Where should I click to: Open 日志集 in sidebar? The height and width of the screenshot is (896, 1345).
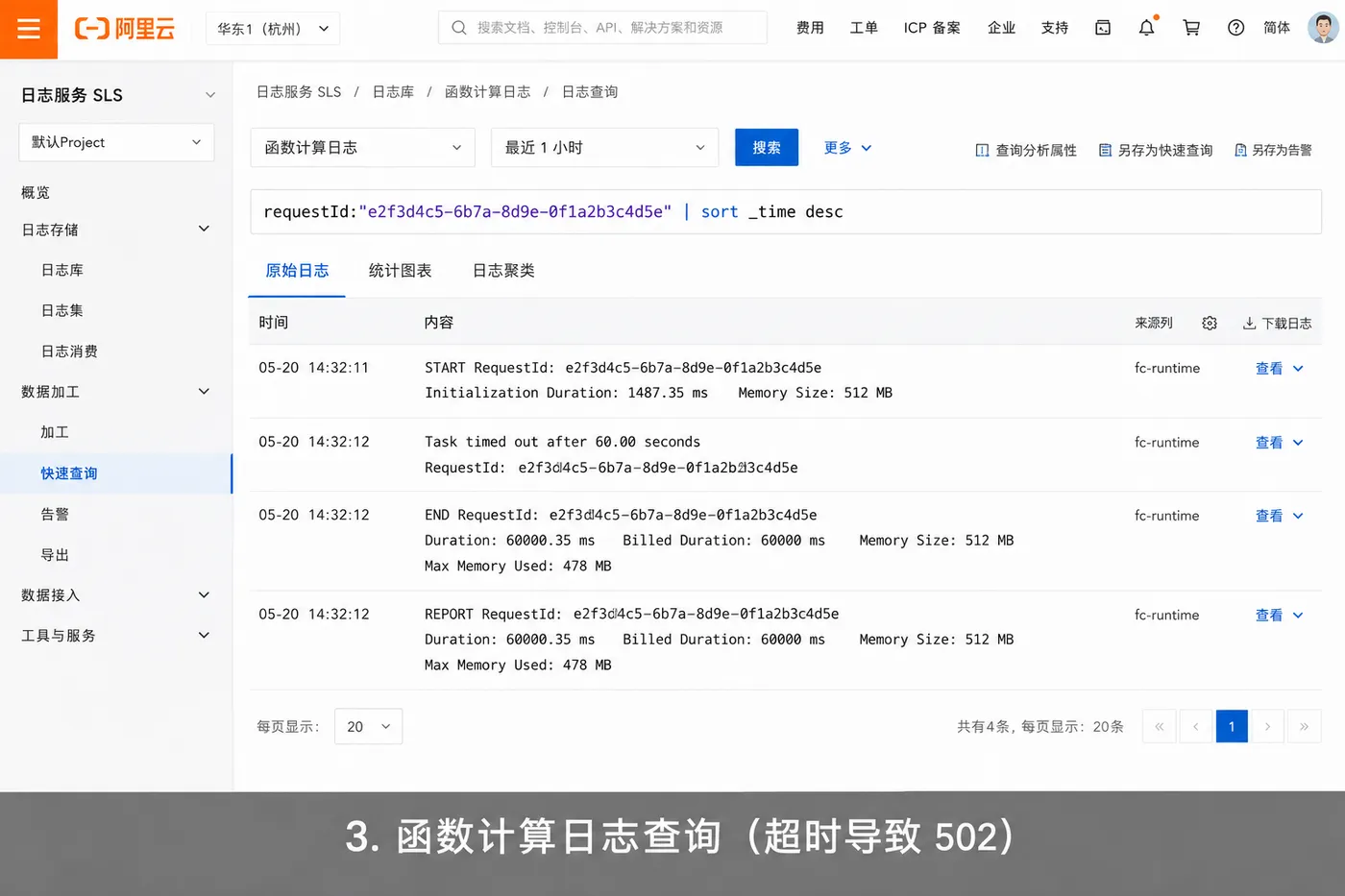tap(62, 310)
